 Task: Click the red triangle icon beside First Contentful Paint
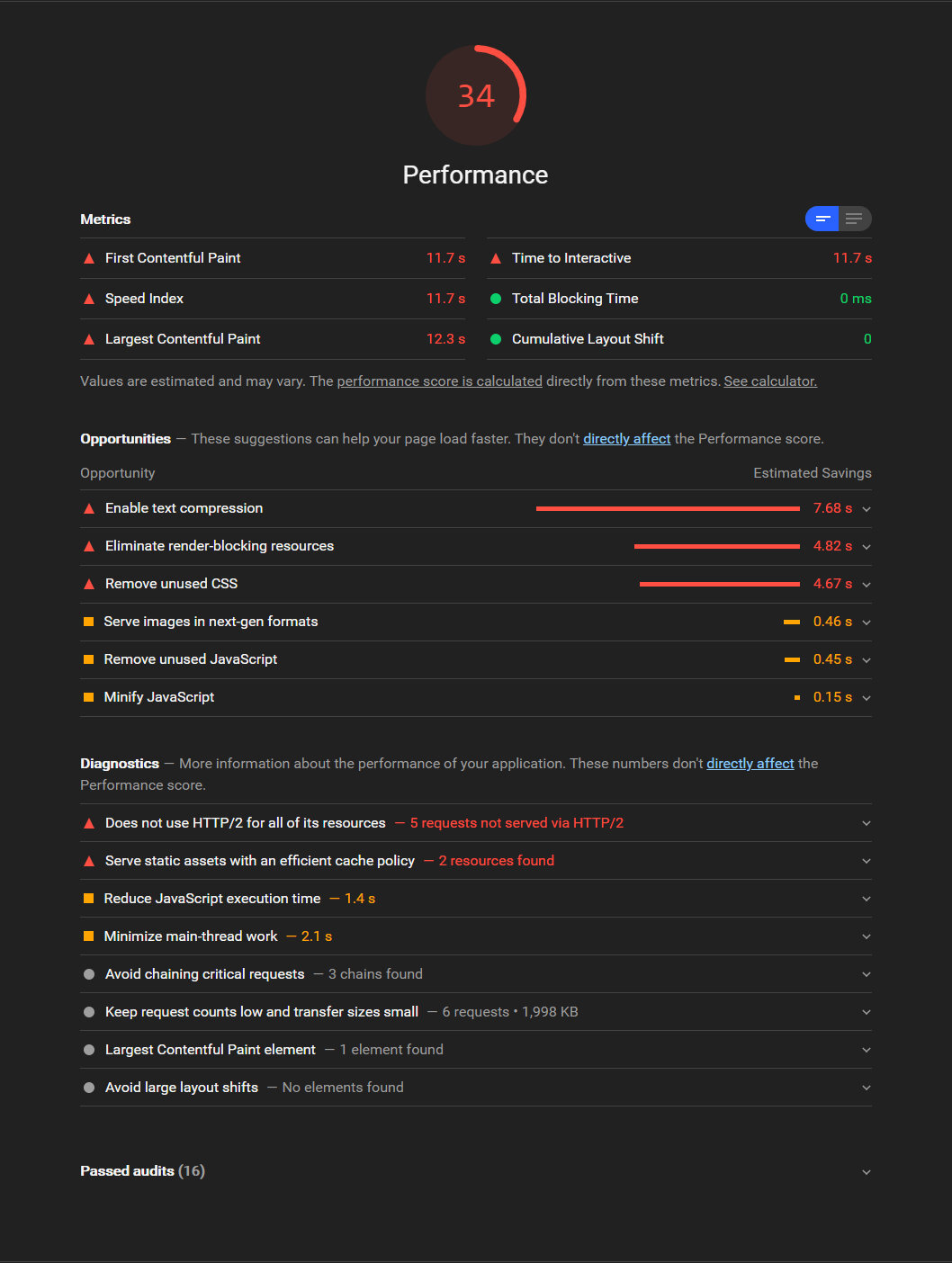tap(89, 258)
